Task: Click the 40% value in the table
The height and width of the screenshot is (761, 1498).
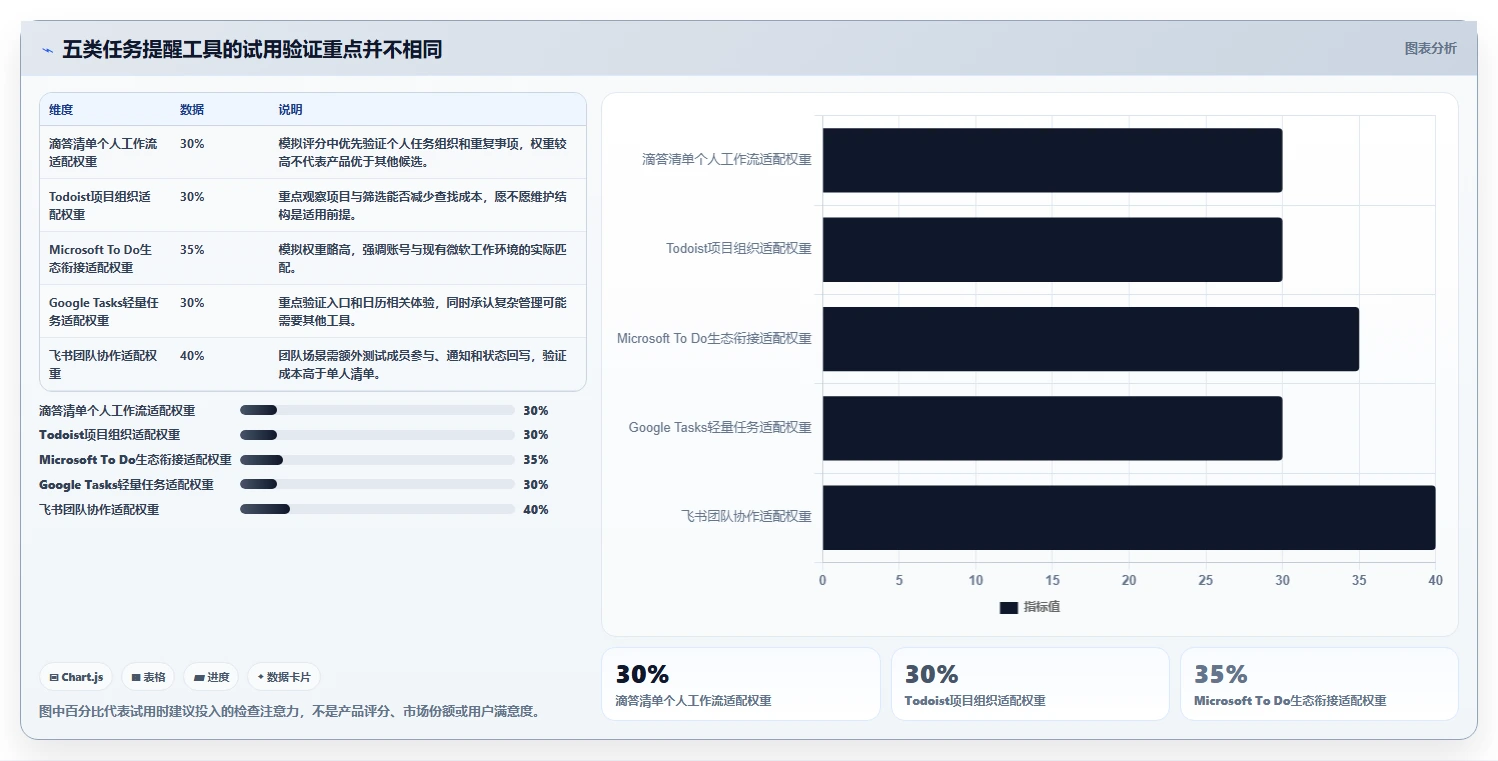Action: pyautogui.click(x=192, y=356)
